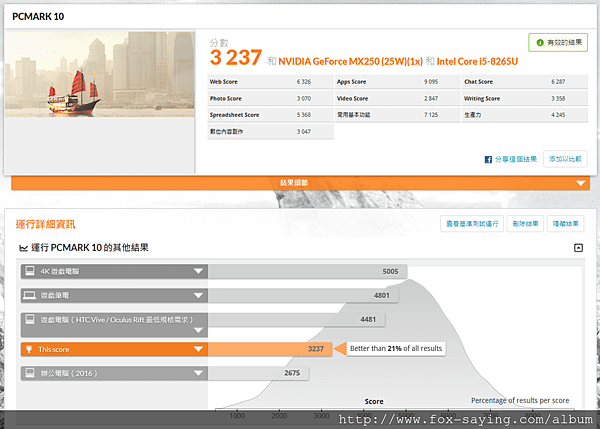Click the 4 245 score value
Image resolution: width=600 pixels, height=429 pixels.
(558, 115)
